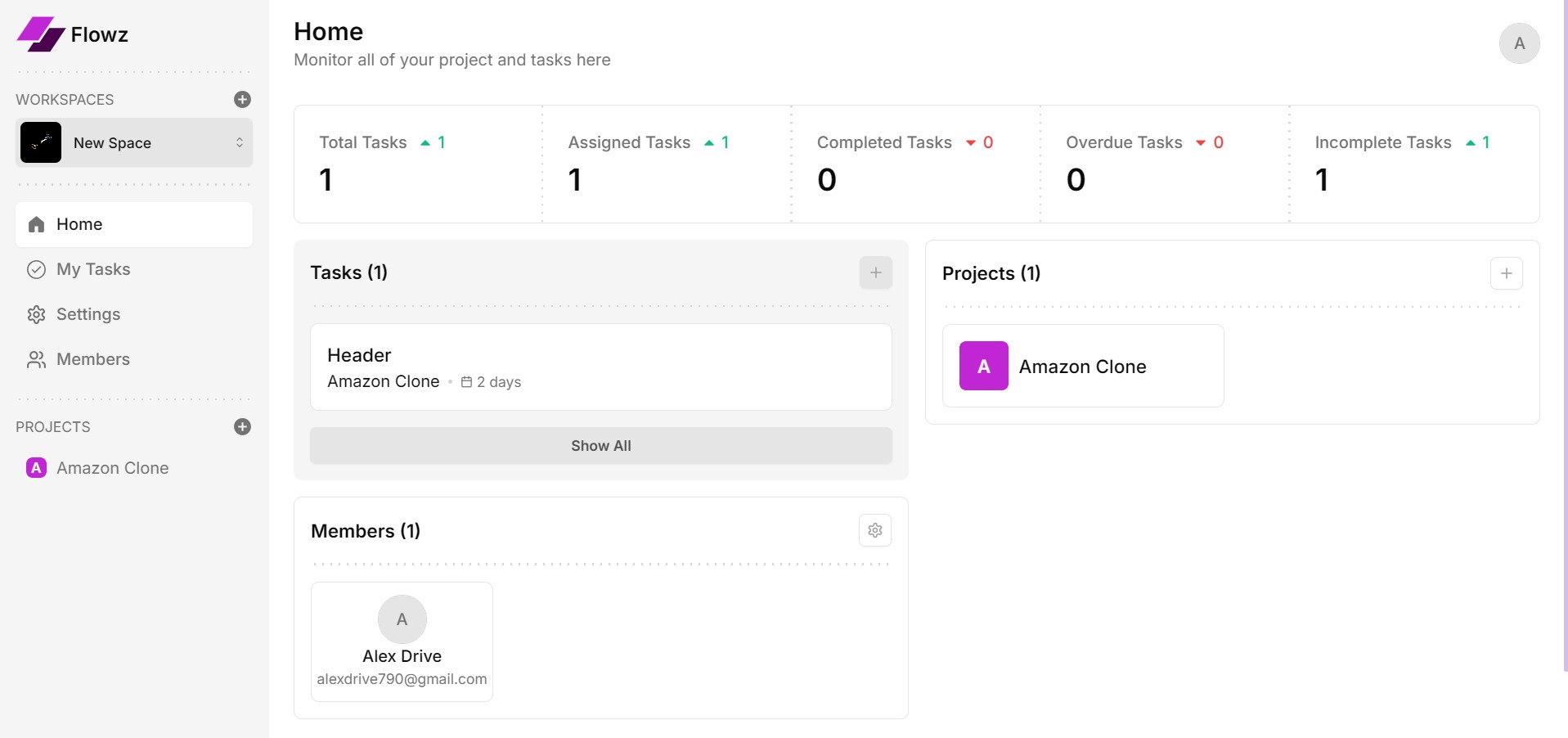Image resolution: width=1568 pixels, height=738 pixels.
Task: Open My Tasks page
Action: coord(93,269)
